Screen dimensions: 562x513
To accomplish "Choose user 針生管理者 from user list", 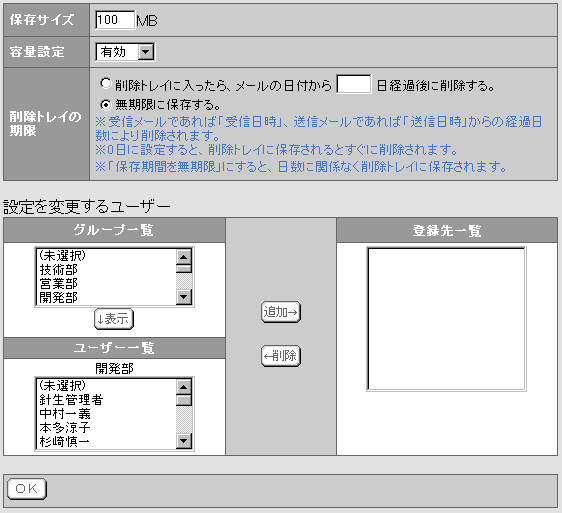I will click(x=106, y=400).
